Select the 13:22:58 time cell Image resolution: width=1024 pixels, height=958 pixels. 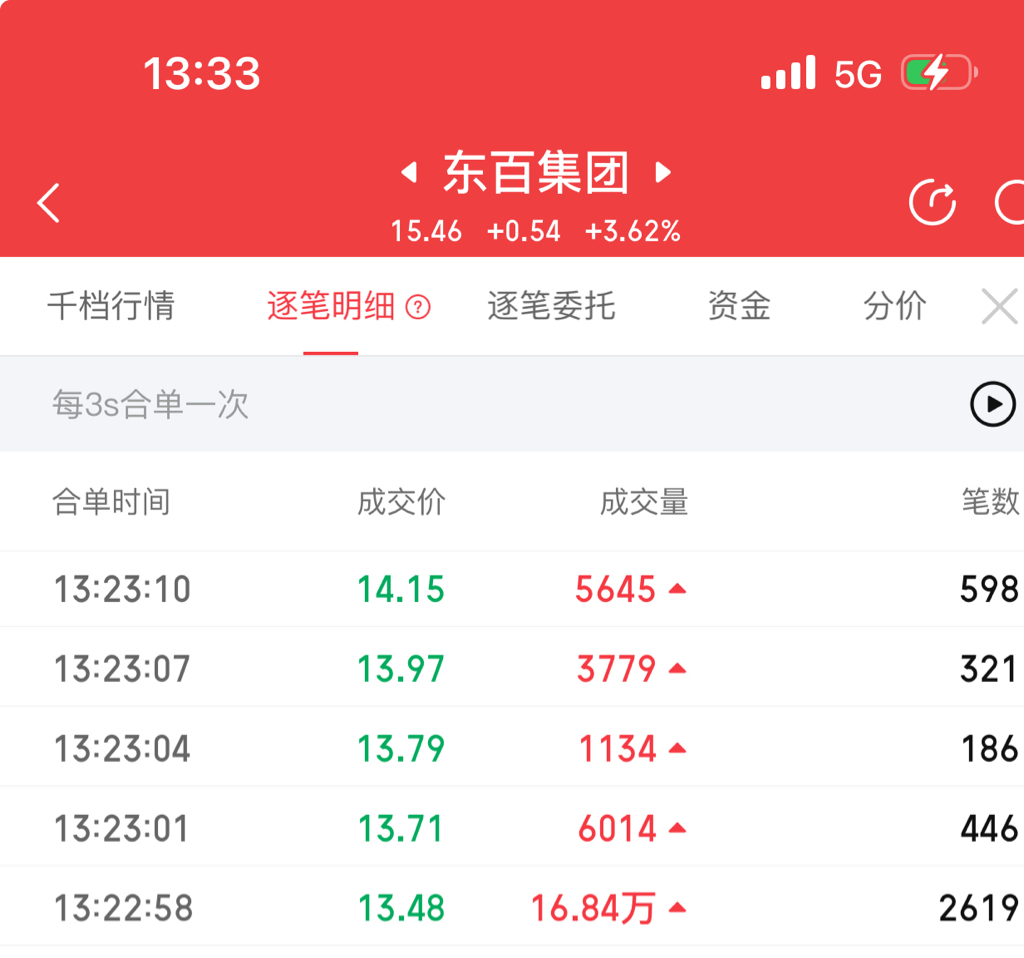[x=123, y=908]
